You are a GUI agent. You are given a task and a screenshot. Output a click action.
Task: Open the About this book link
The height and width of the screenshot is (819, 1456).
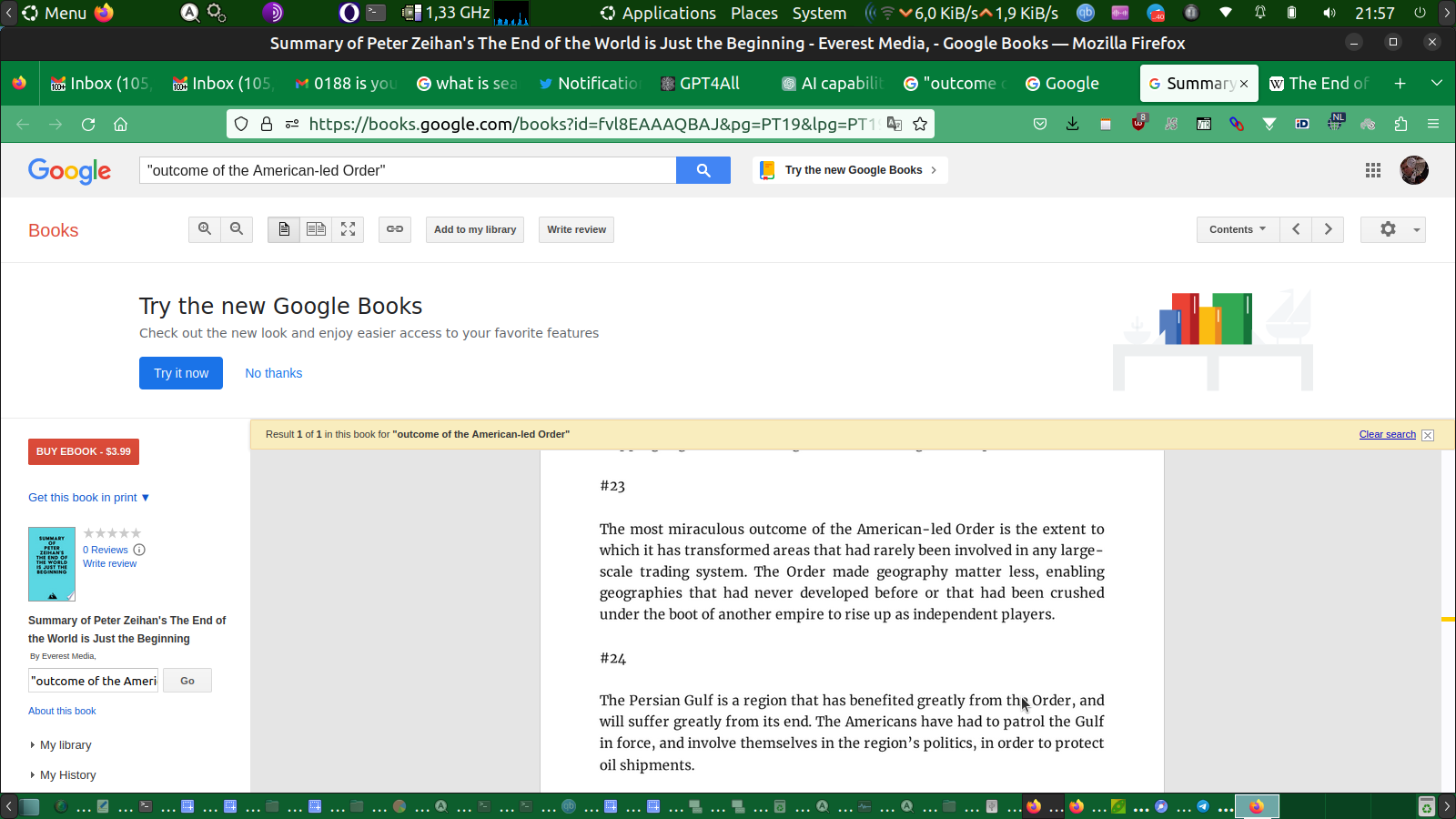[x=62, y=711]
